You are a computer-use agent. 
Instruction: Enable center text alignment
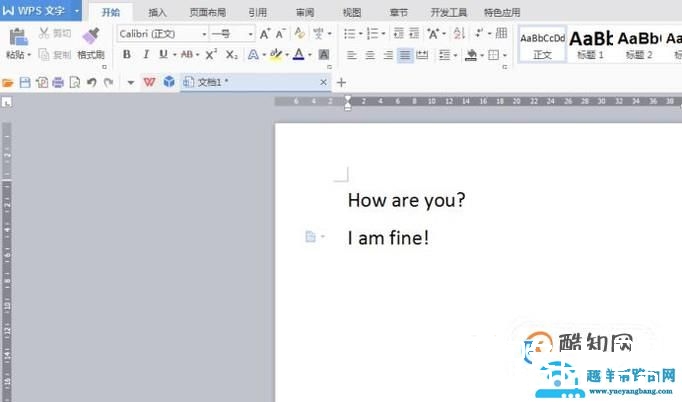pyautogui.click(x=369, y=55)
